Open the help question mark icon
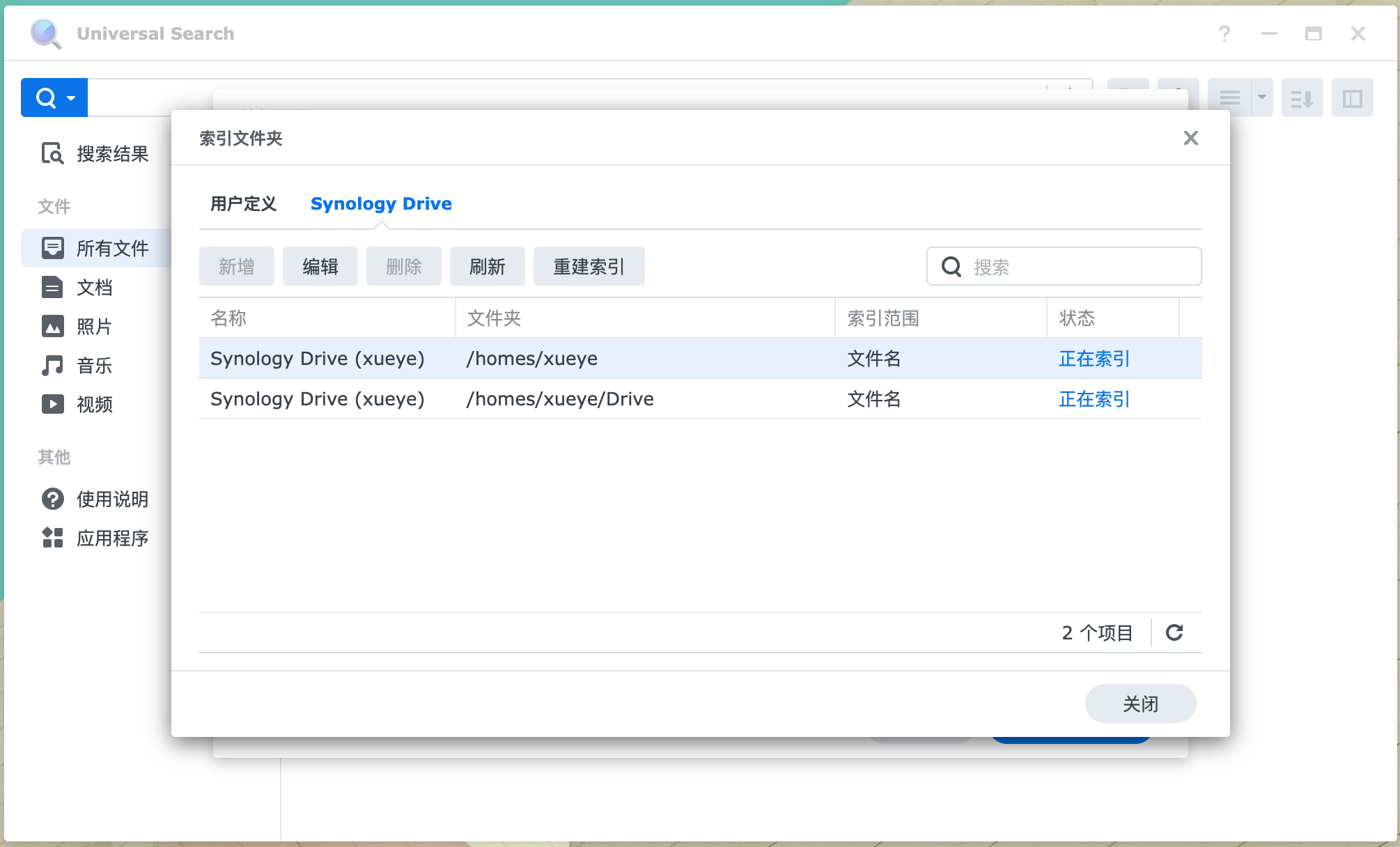 point(1224,33)
